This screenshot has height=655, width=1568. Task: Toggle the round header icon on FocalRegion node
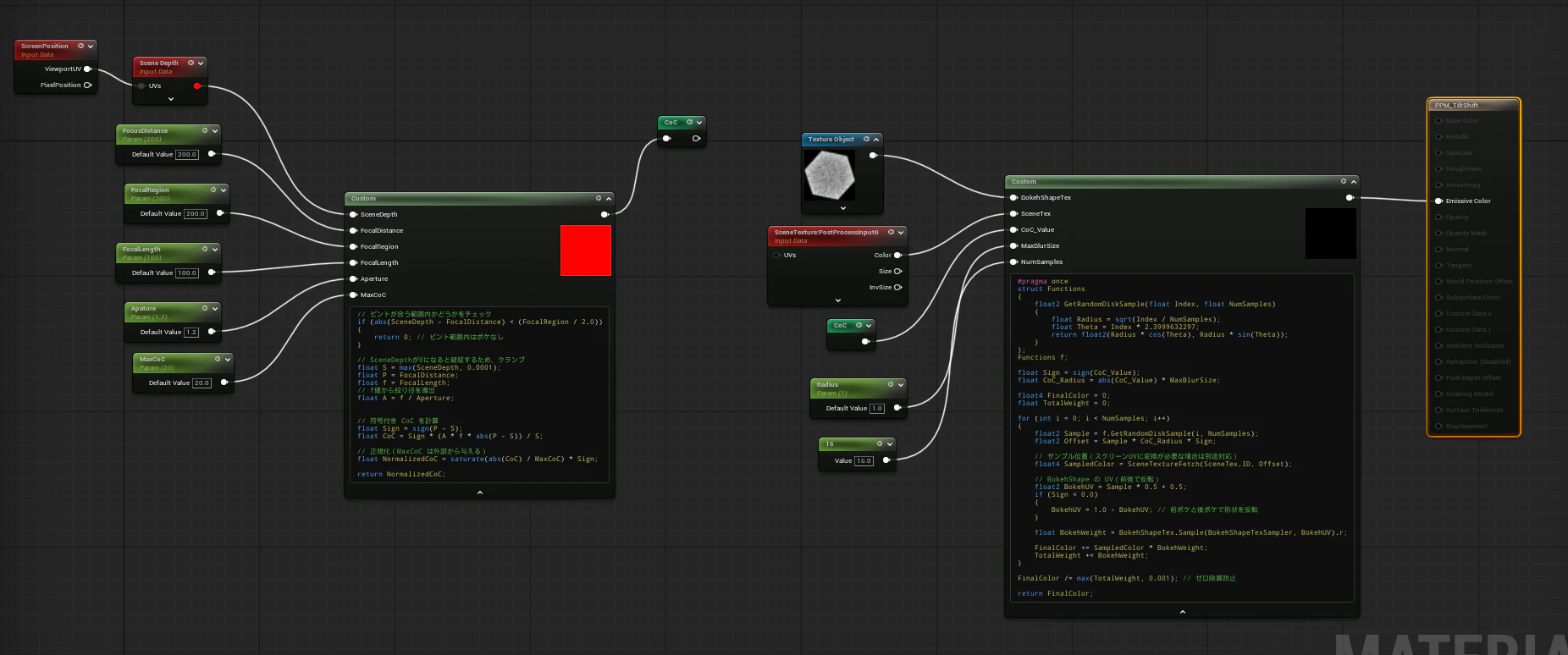(213, 190)
